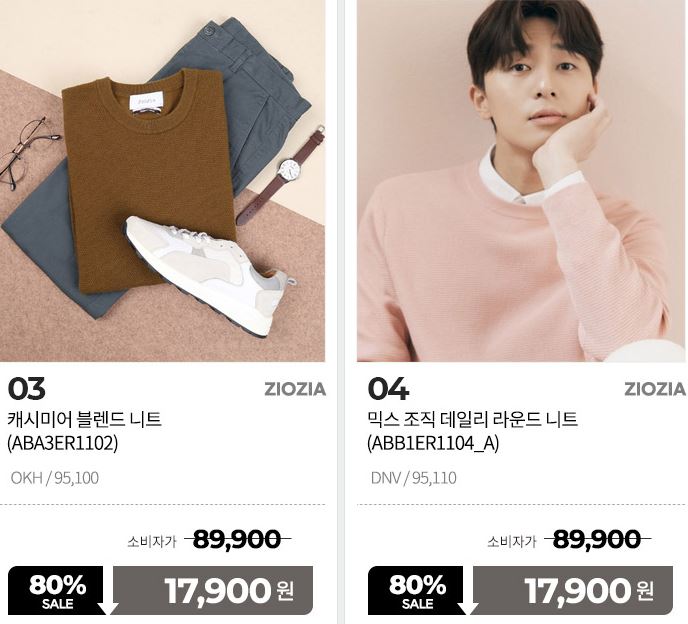Click the 80% SALE badge on item 03
688x624 pixels.
57,591
